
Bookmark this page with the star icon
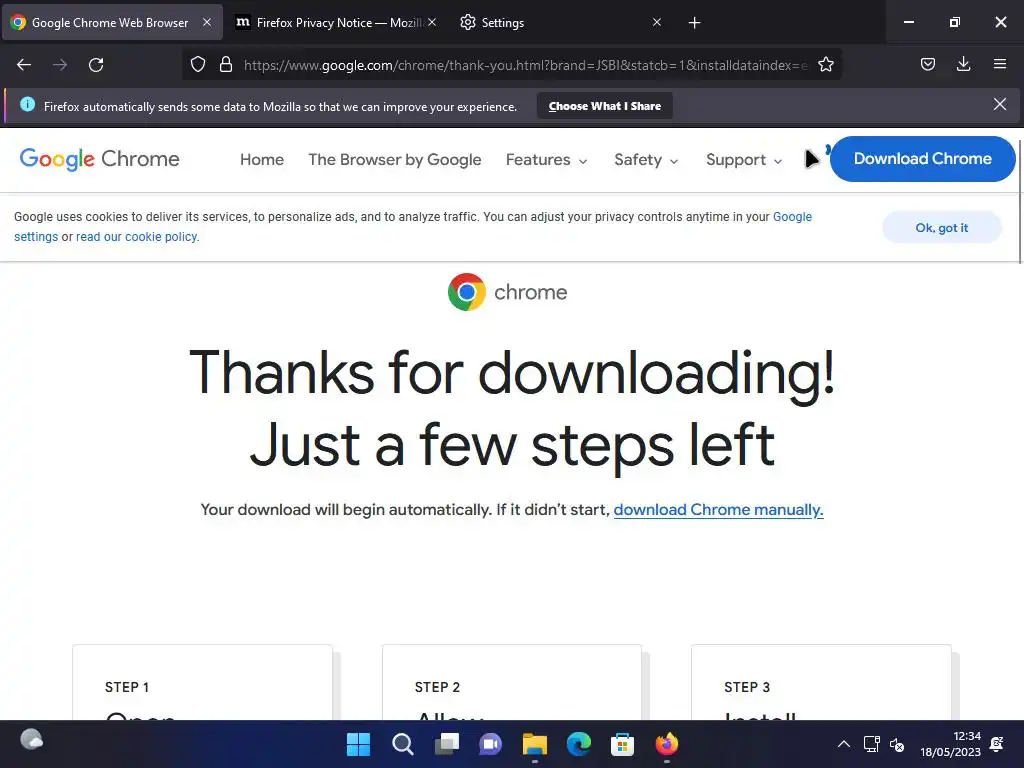pos(825,65)
